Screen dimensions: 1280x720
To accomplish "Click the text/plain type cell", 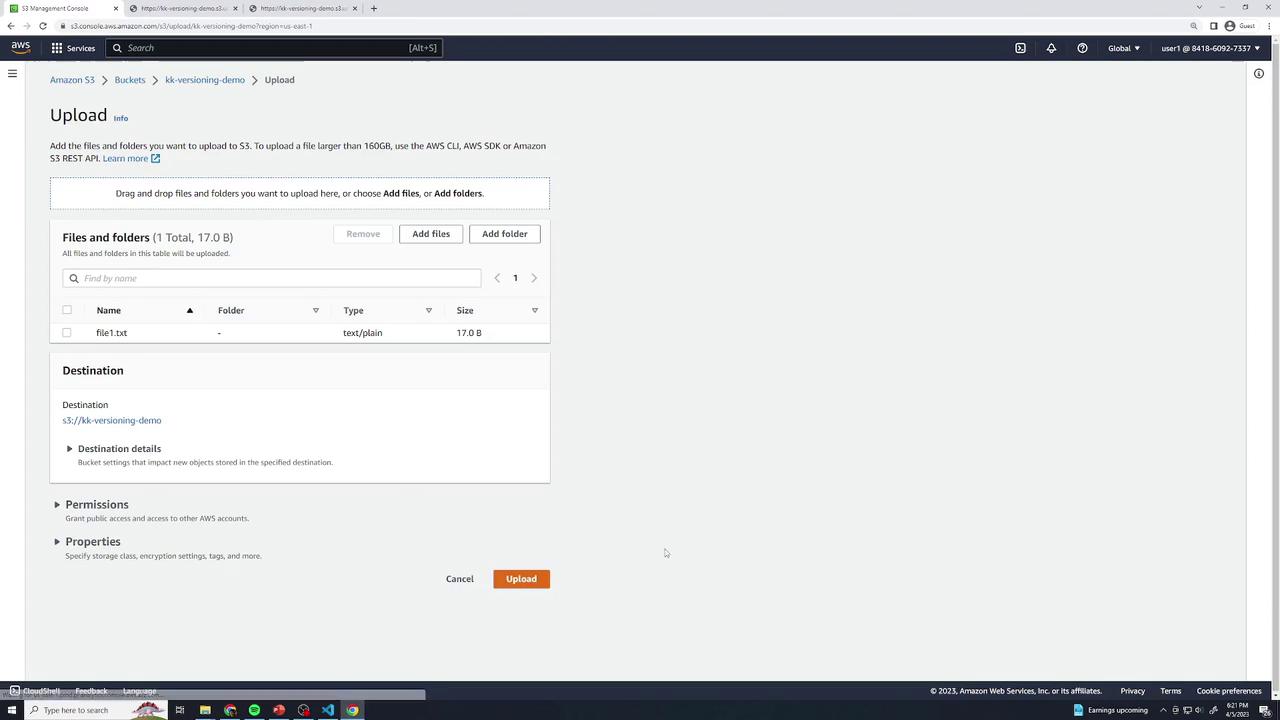I will [x=363, y=333].
